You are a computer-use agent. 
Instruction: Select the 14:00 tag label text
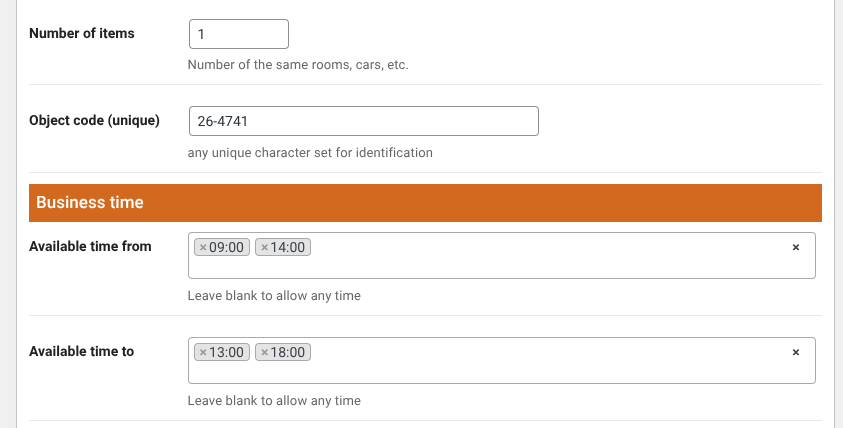(289, 247)
